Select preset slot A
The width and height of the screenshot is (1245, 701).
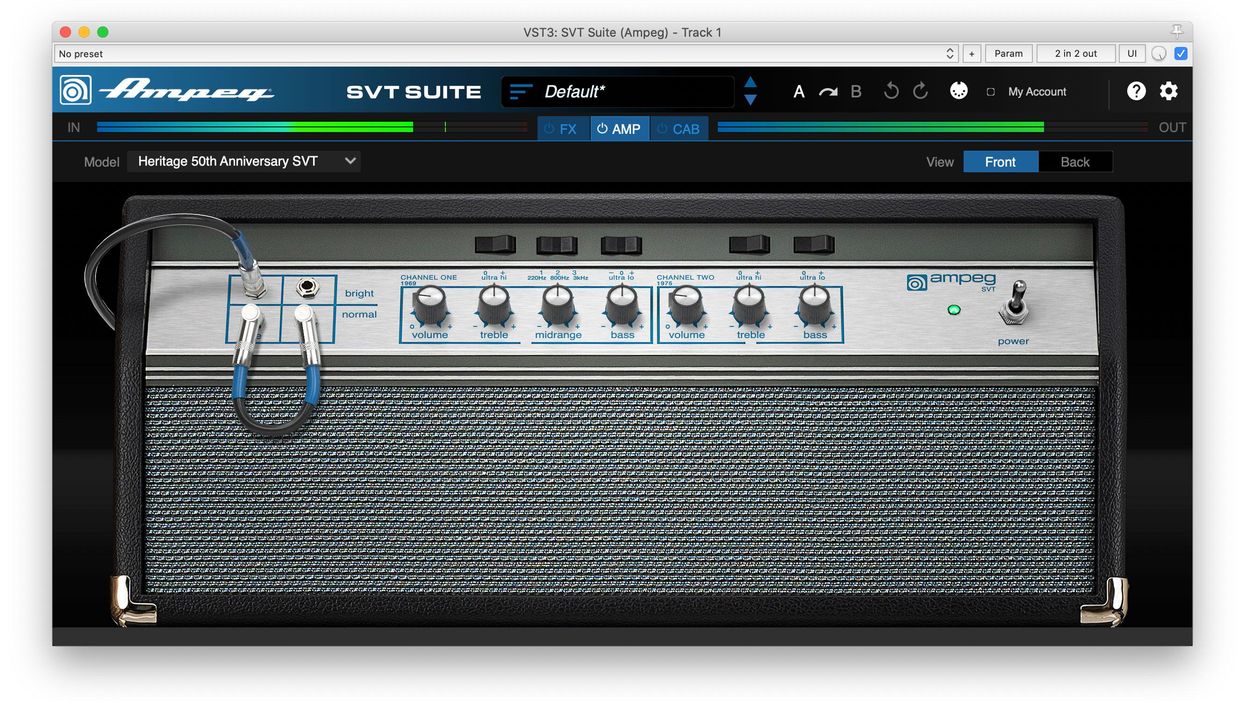click(799, 91)
